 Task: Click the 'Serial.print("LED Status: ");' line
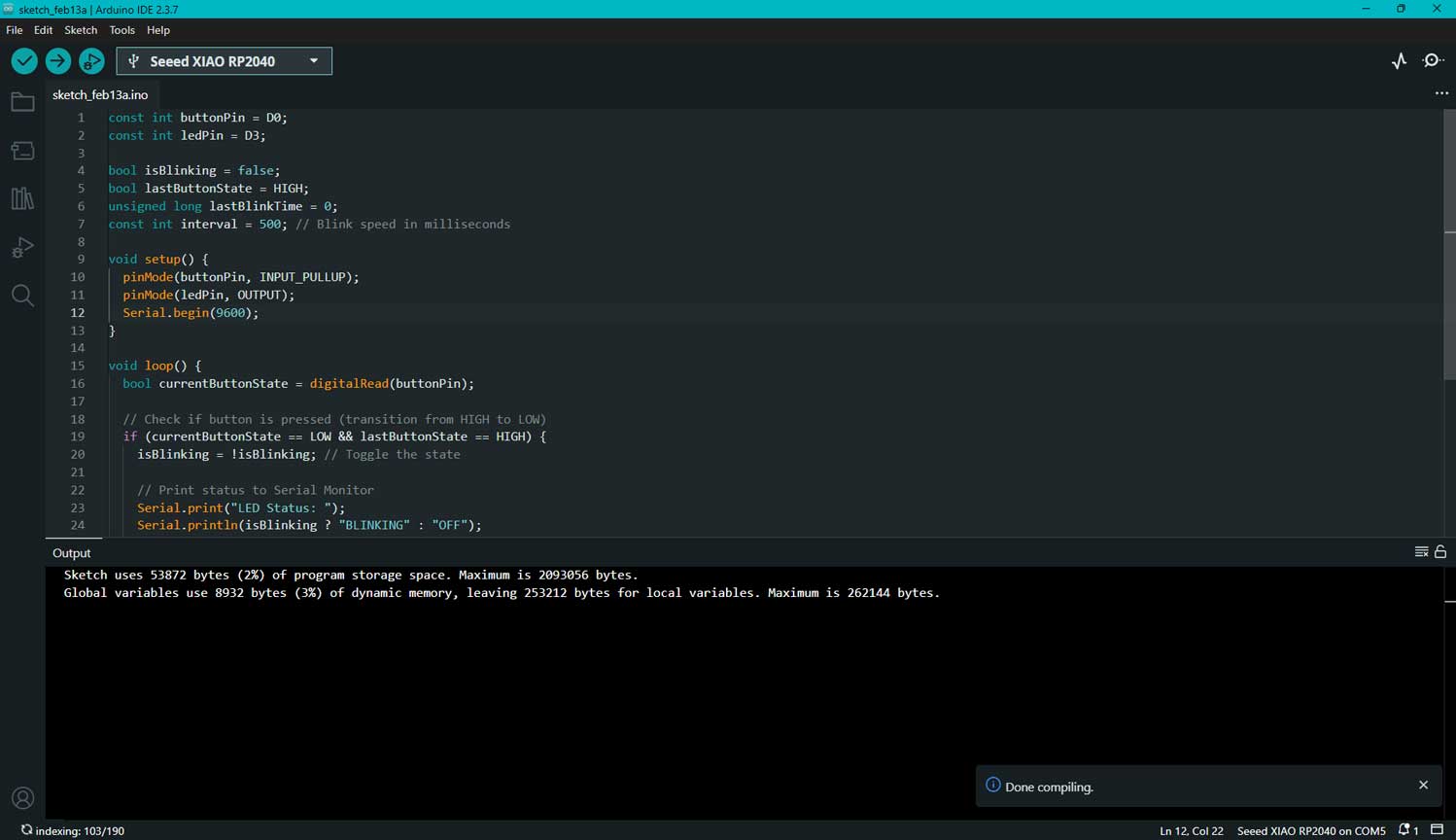(241, 507)
